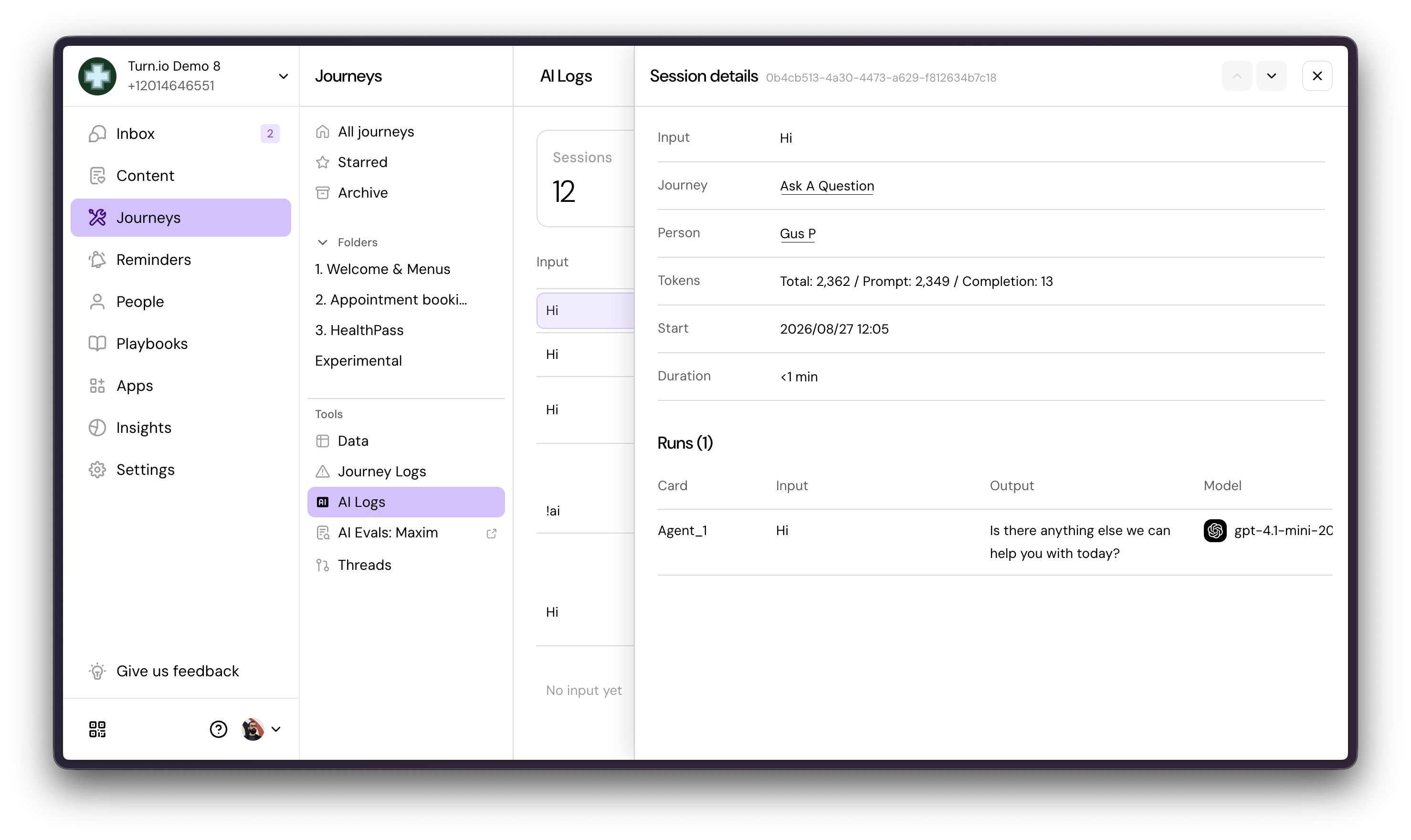Image resolution: width=1411 pixels, height=840 pixels.
Task: Click the QR code icon at bottom
Action: (x=97, y=729)
